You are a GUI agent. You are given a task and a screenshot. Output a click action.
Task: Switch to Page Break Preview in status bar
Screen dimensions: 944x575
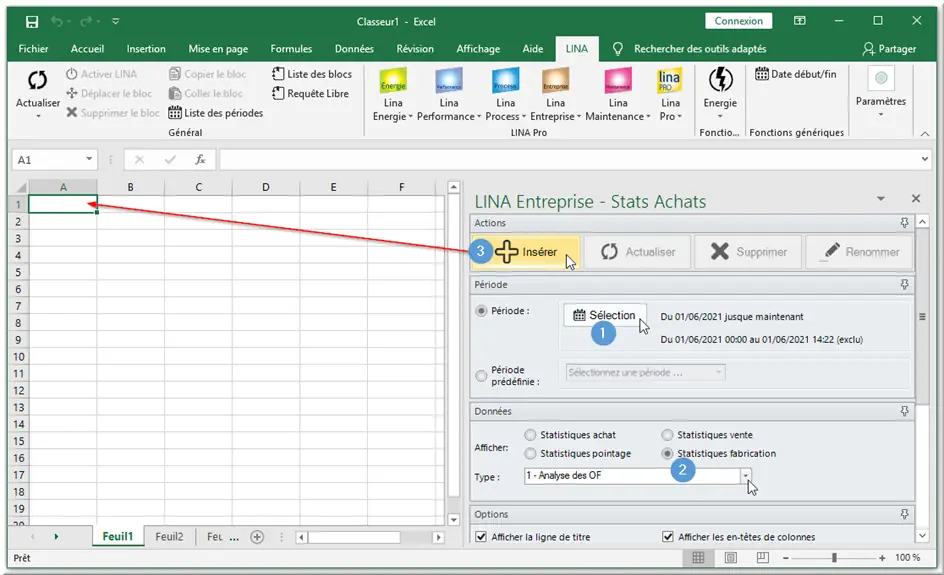pos(763,558)
